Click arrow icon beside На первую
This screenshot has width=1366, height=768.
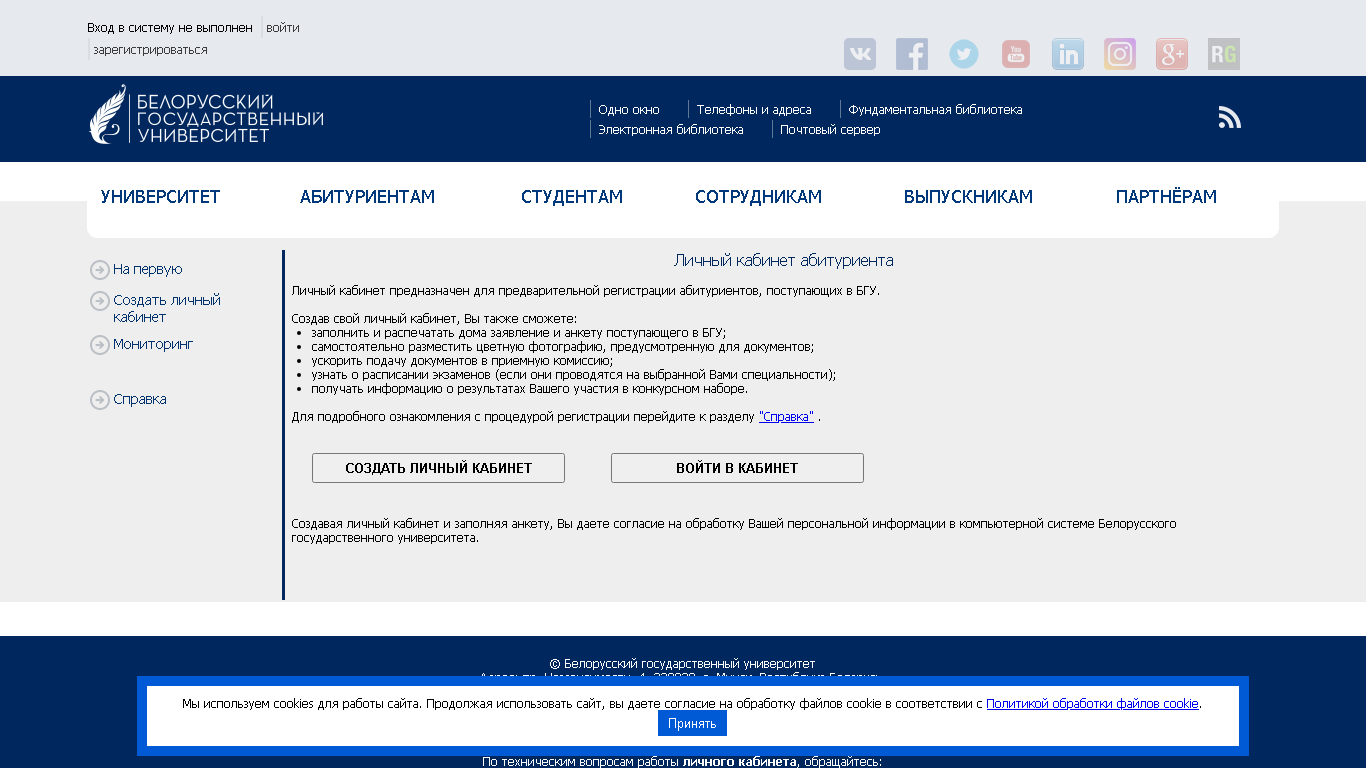pos(100,270)
